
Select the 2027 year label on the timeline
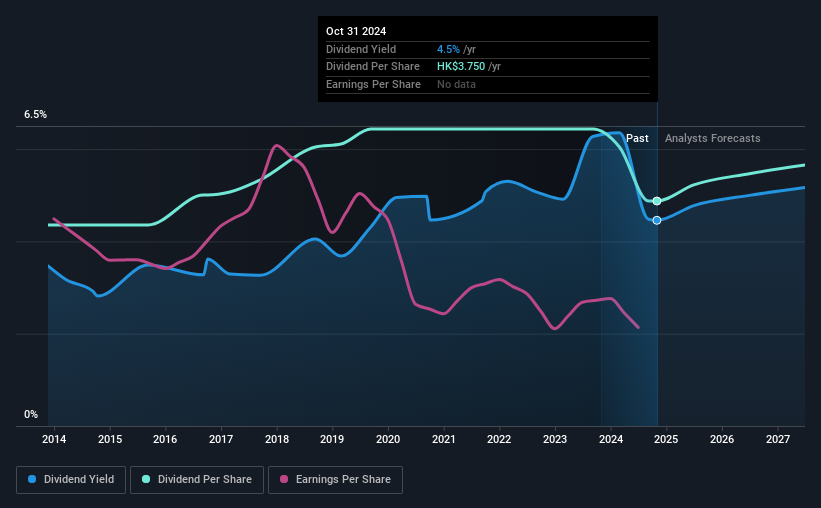point(778,439)
